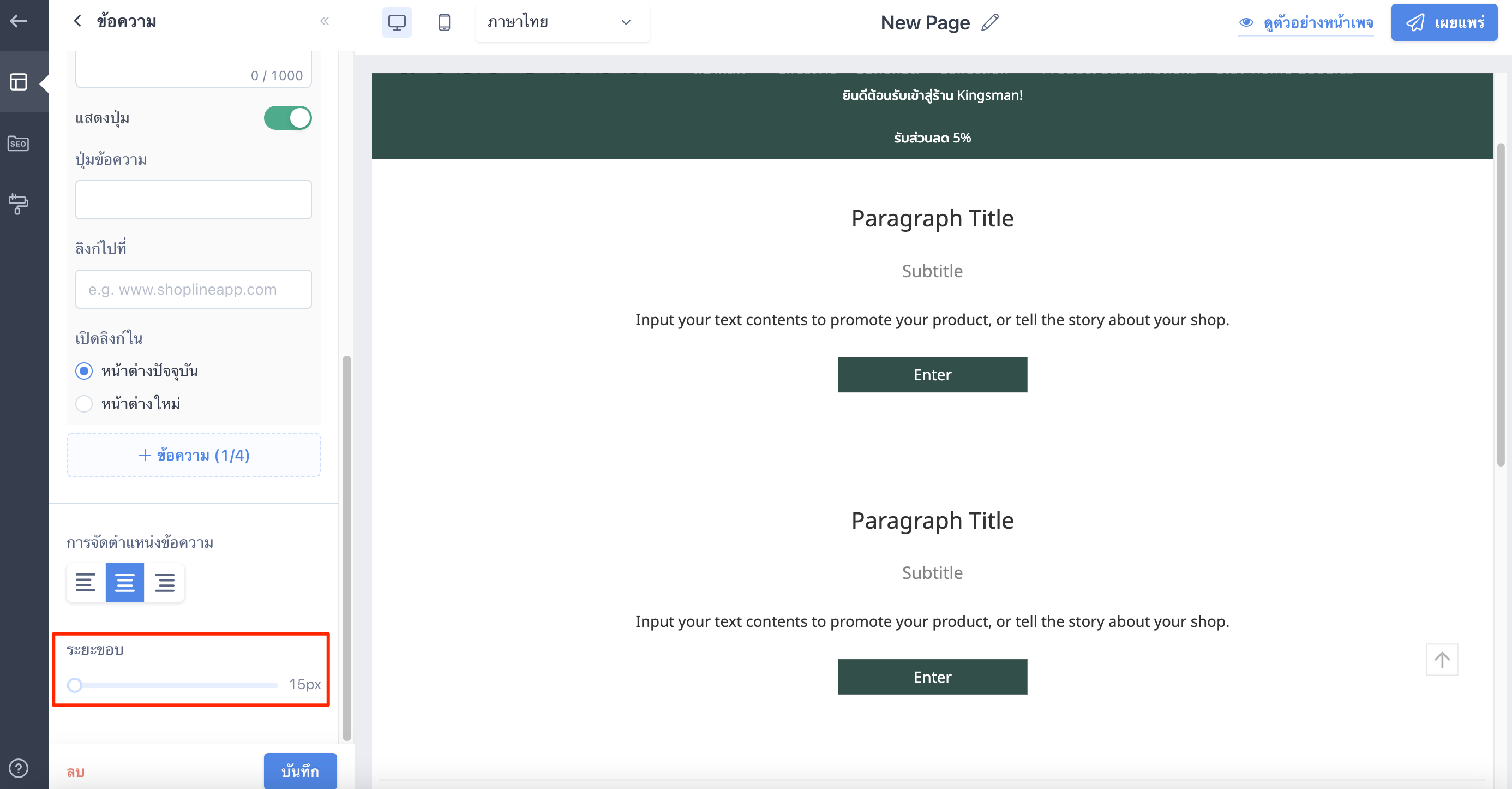Go back from ข้อความ panel chevron
1512x789 pixels.
pos(77,22)
